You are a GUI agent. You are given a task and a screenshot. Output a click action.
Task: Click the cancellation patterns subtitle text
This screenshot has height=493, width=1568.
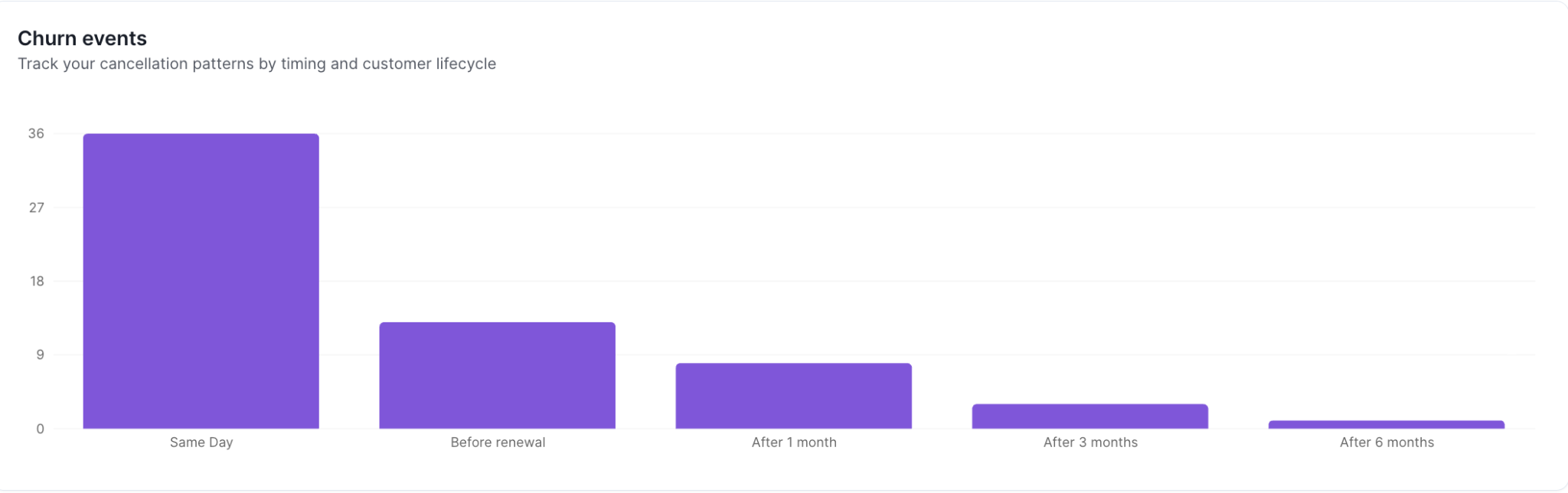click(256, 64)
